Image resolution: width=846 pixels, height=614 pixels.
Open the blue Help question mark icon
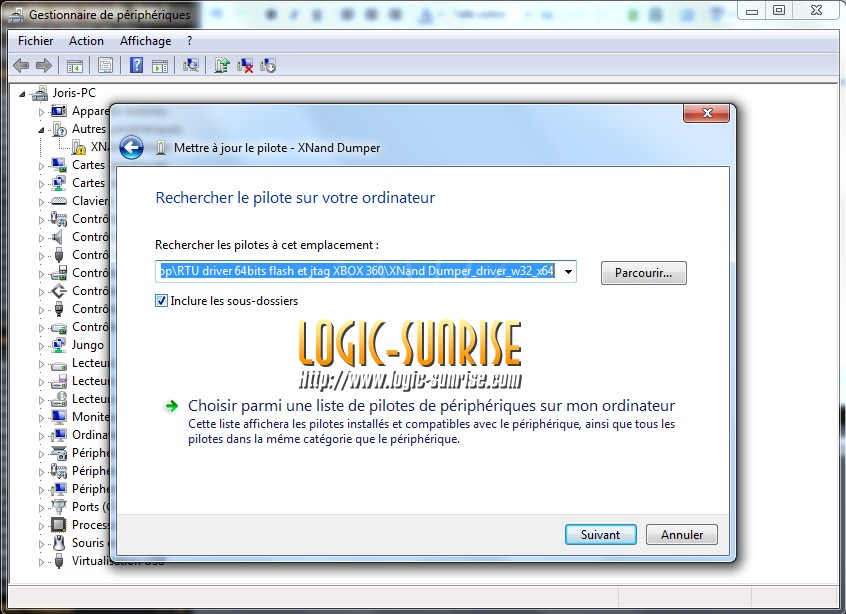point(137,65)
